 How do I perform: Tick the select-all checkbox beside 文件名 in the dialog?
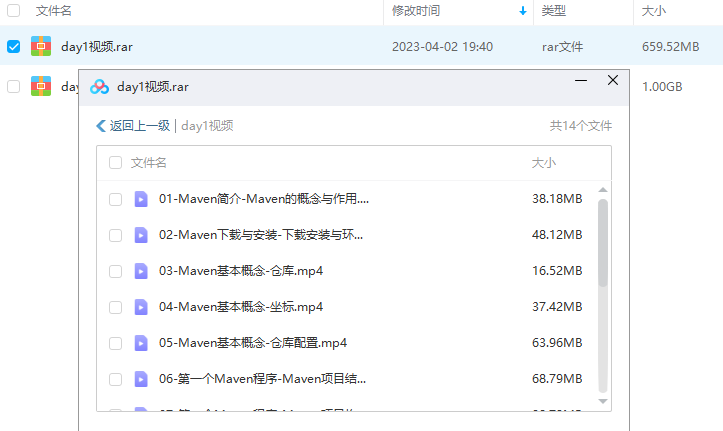pyautogui.click(x=115, y=162)
